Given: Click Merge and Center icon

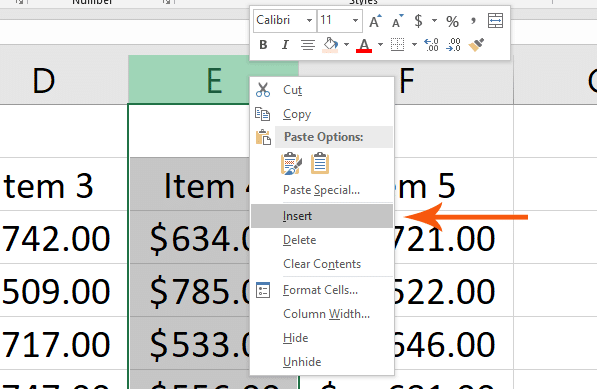Looking at the screenshot, I should pyautogui.click(x=495, y=21).
